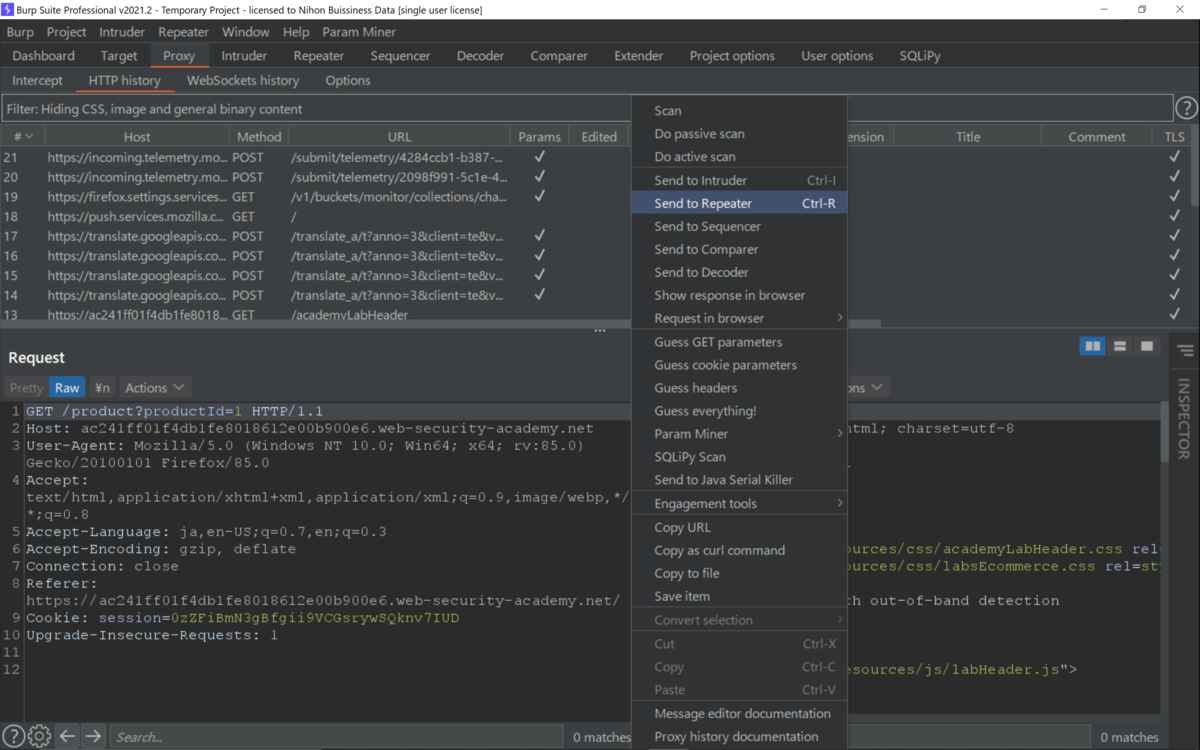Open Message editor documentation
Viewport: 1200px width, 750px height.
pyautogui.click(x=739, y=713)
